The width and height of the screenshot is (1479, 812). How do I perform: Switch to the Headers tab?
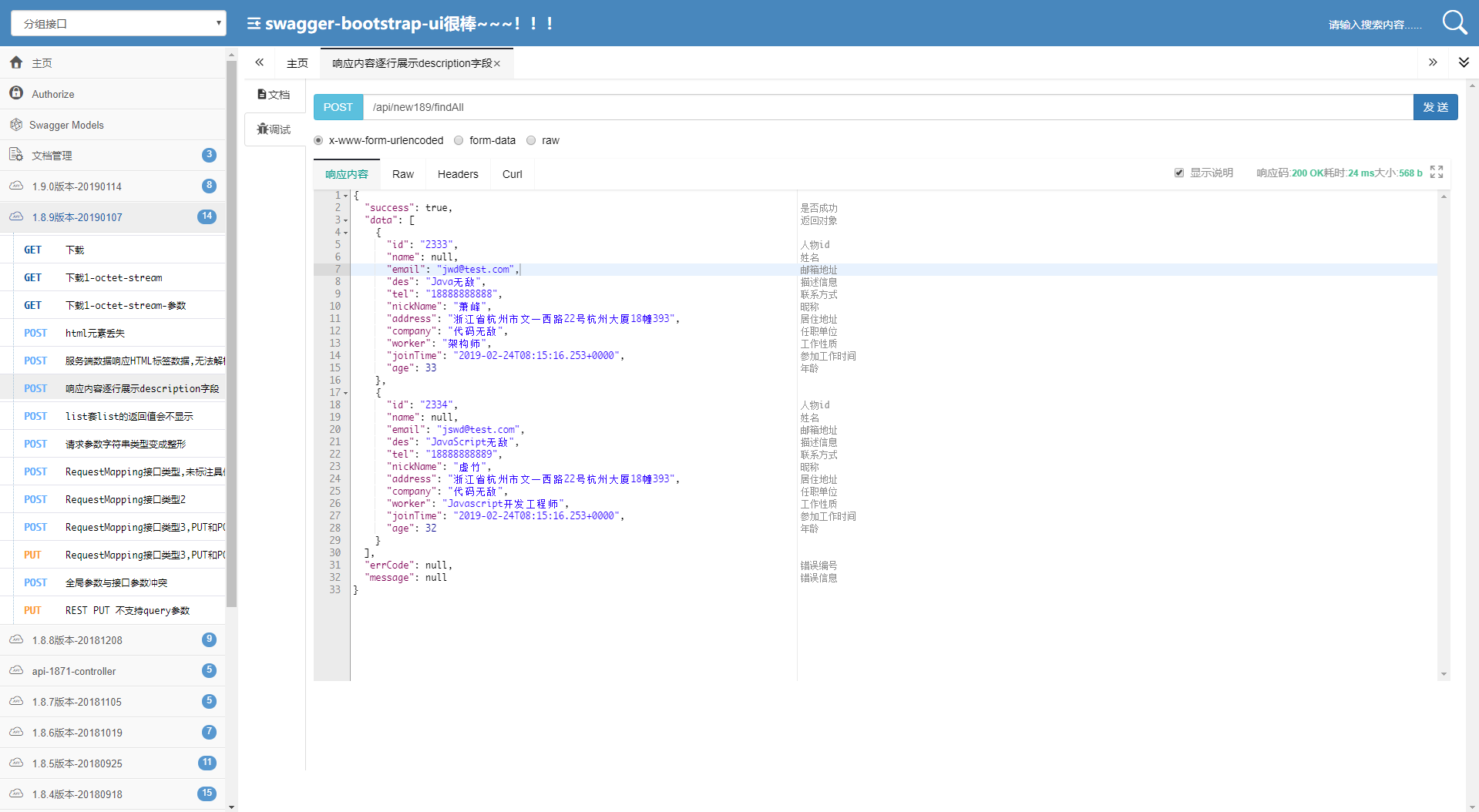click(x=458, y=174)
